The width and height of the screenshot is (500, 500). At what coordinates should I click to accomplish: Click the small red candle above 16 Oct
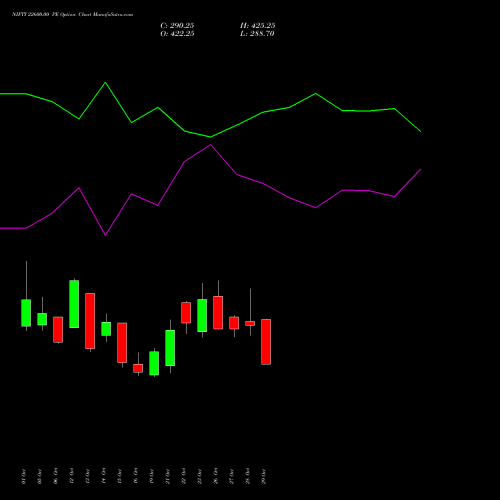(138, 368)
